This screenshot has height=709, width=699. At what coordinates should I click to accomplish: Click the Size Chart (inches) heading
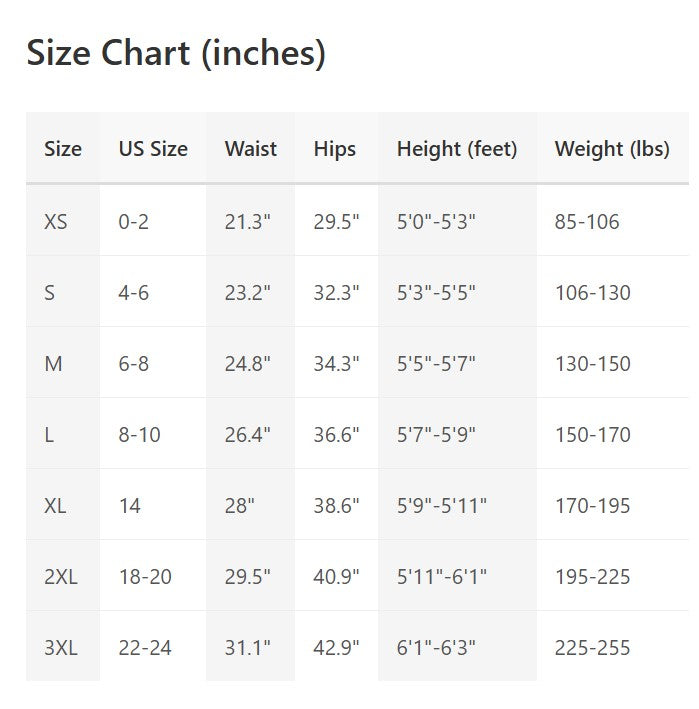click(x=176, y=53)
